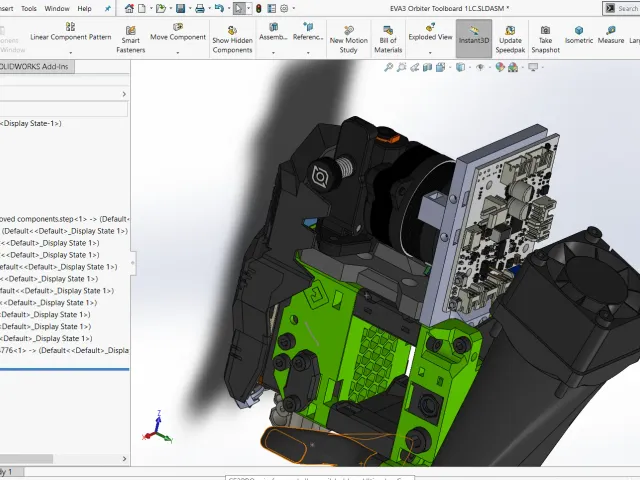The width and height of the screenshot is (640, 480).
Task: Start a New Motion Study
Action: coord(349,40)
